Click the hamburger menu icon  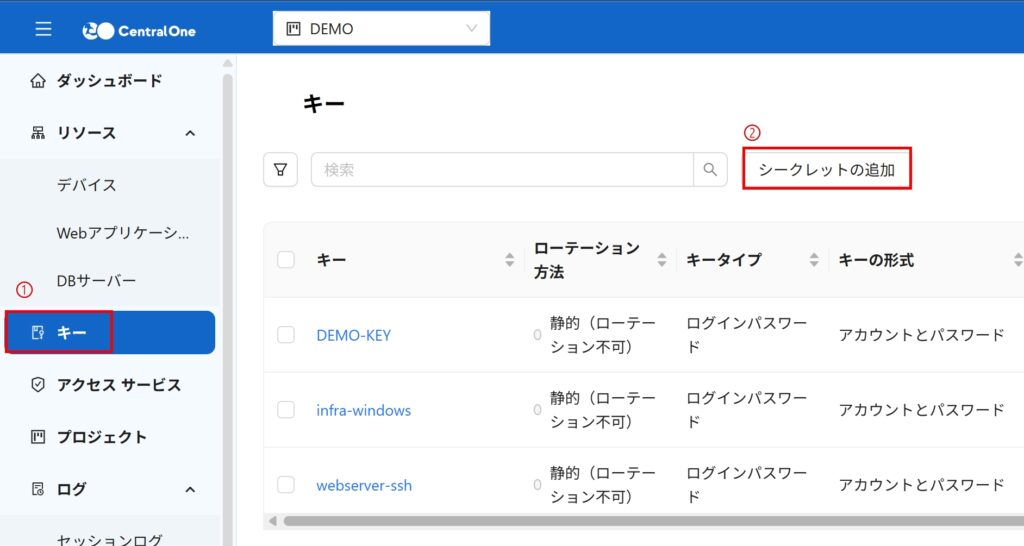(43, 29)
